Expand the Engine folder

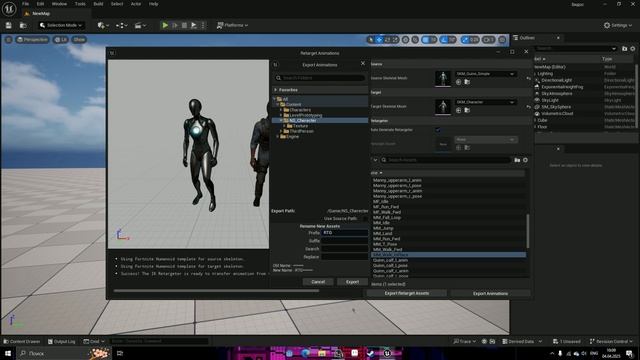click(x=278, y=137)
